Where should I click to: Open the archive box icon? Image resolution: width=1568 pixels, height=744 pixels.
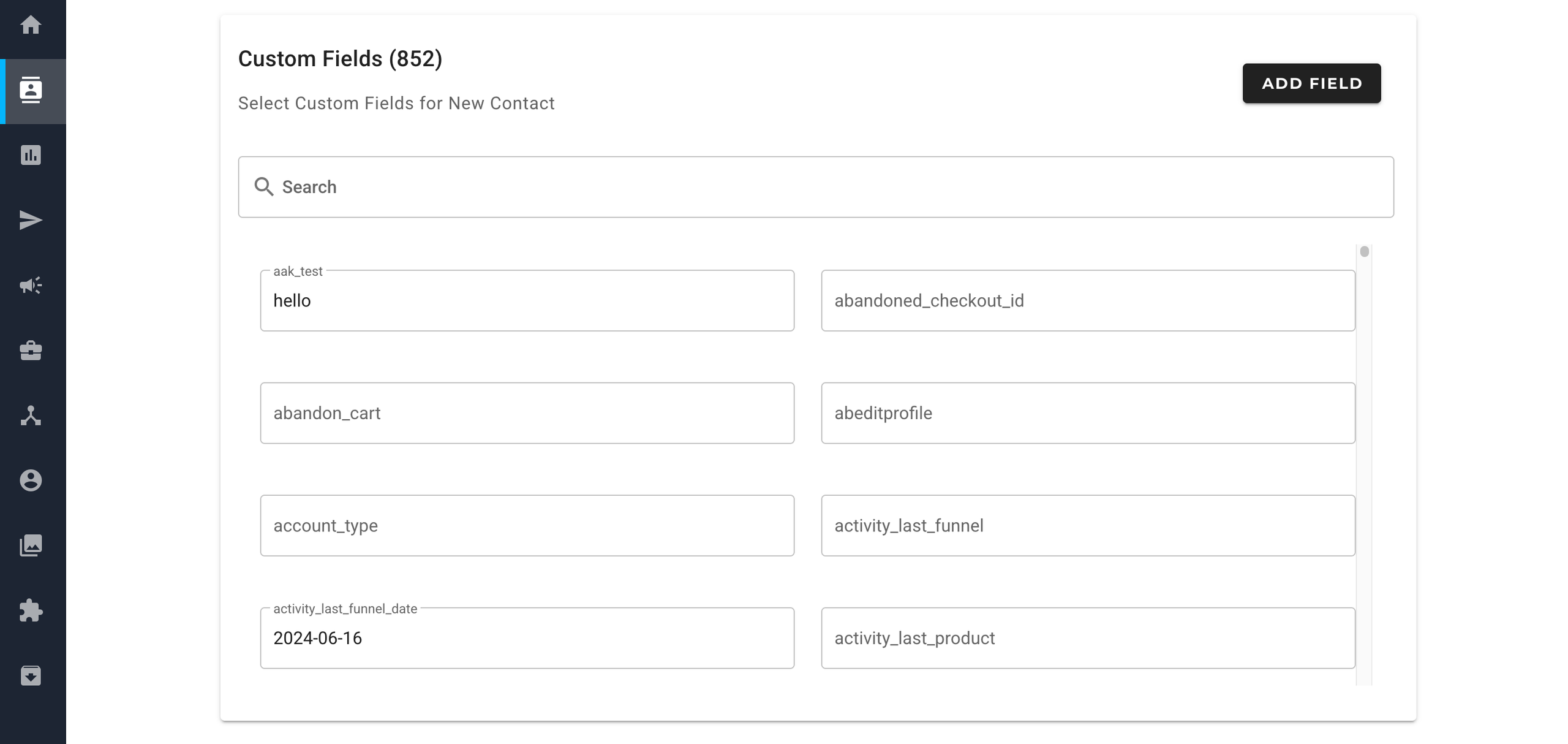pyautogui.click(x=31, y=675)
